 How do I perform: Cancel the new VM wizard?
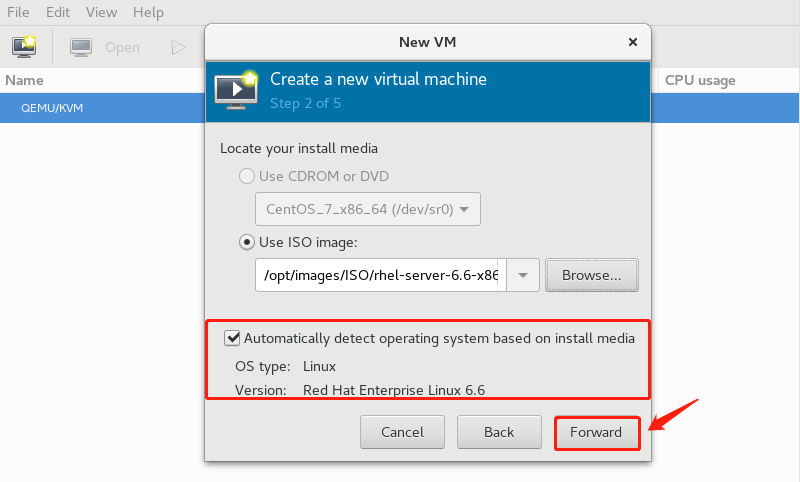click(402, 432)
